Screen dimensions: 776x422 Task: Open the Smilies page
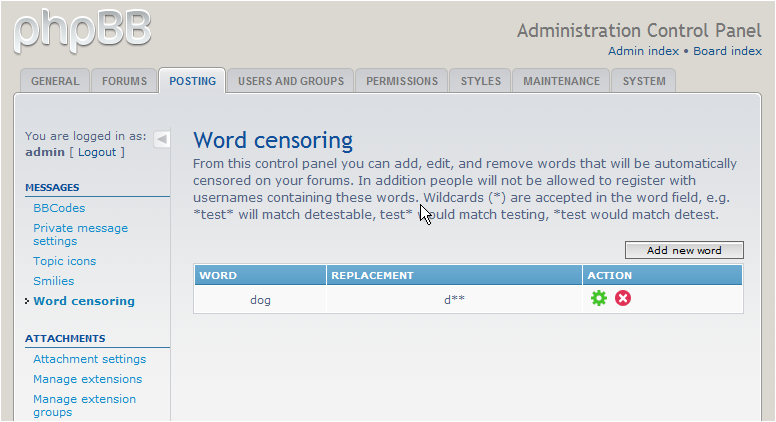coord(53,281)
